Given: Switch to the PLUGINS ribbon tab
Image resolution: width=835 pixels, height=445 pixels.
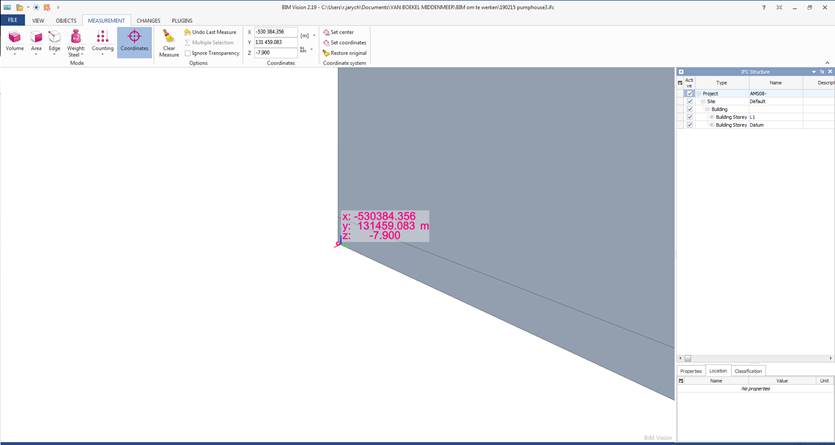Looking at the screenshot, I should click(182, 21).
